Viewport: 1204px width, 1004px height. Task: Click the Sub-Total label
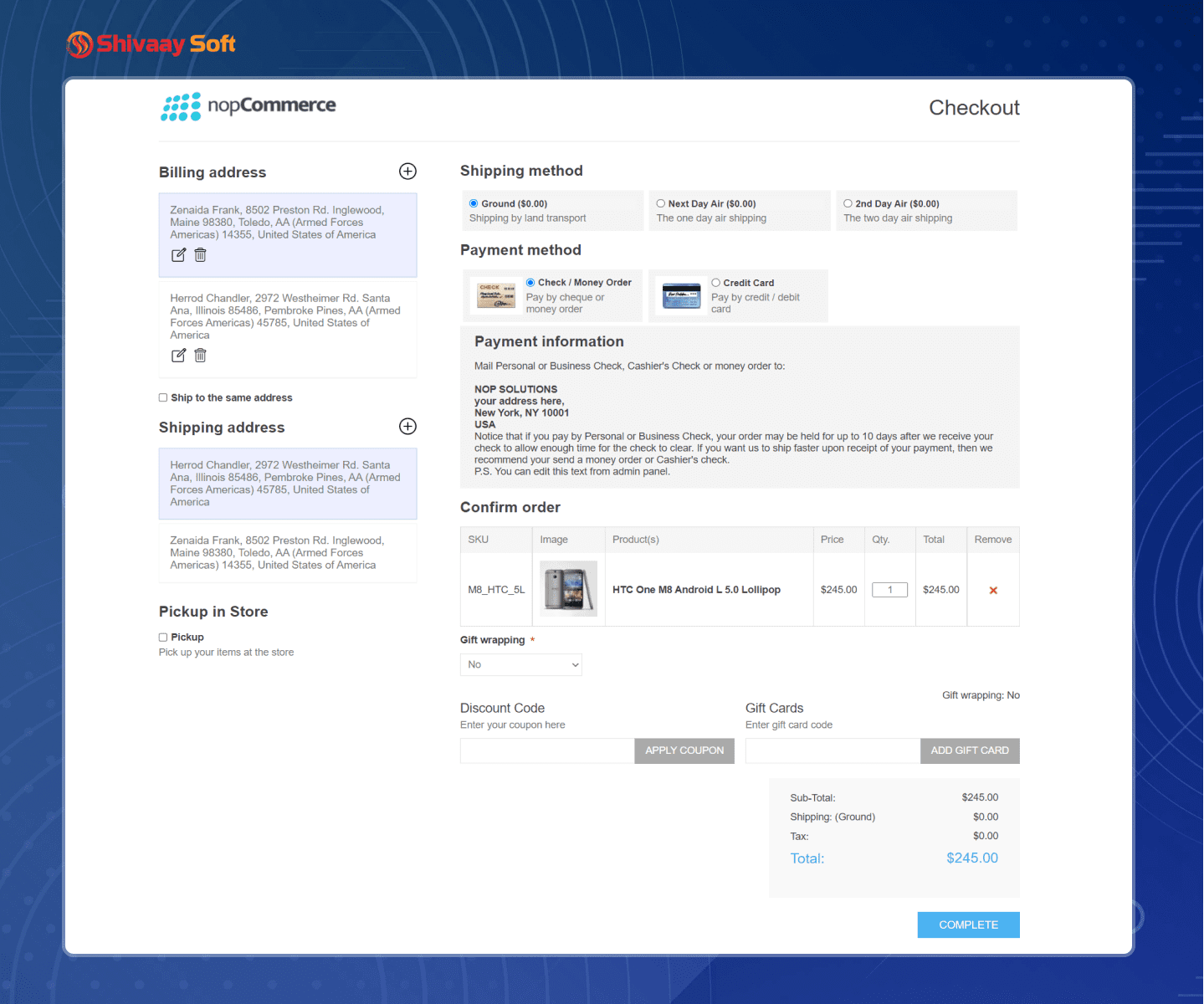(x=812, y=798)
